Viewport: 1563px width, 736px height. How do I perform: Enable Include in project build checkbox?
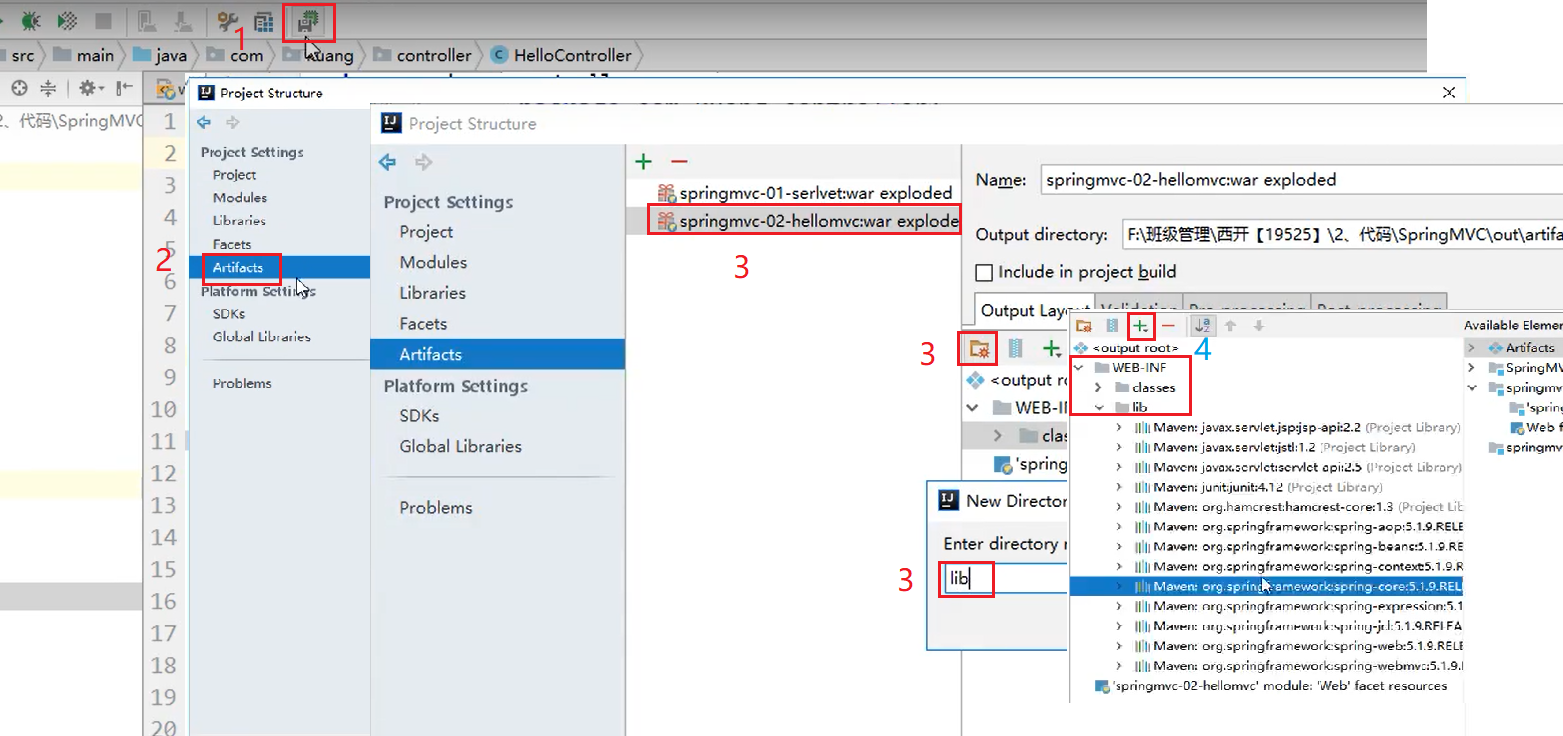point(984,272)
